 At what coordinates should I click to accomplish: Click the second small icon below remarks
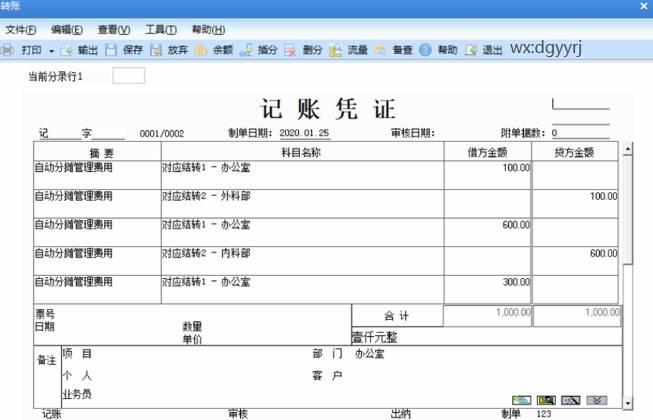pos(546,400)
